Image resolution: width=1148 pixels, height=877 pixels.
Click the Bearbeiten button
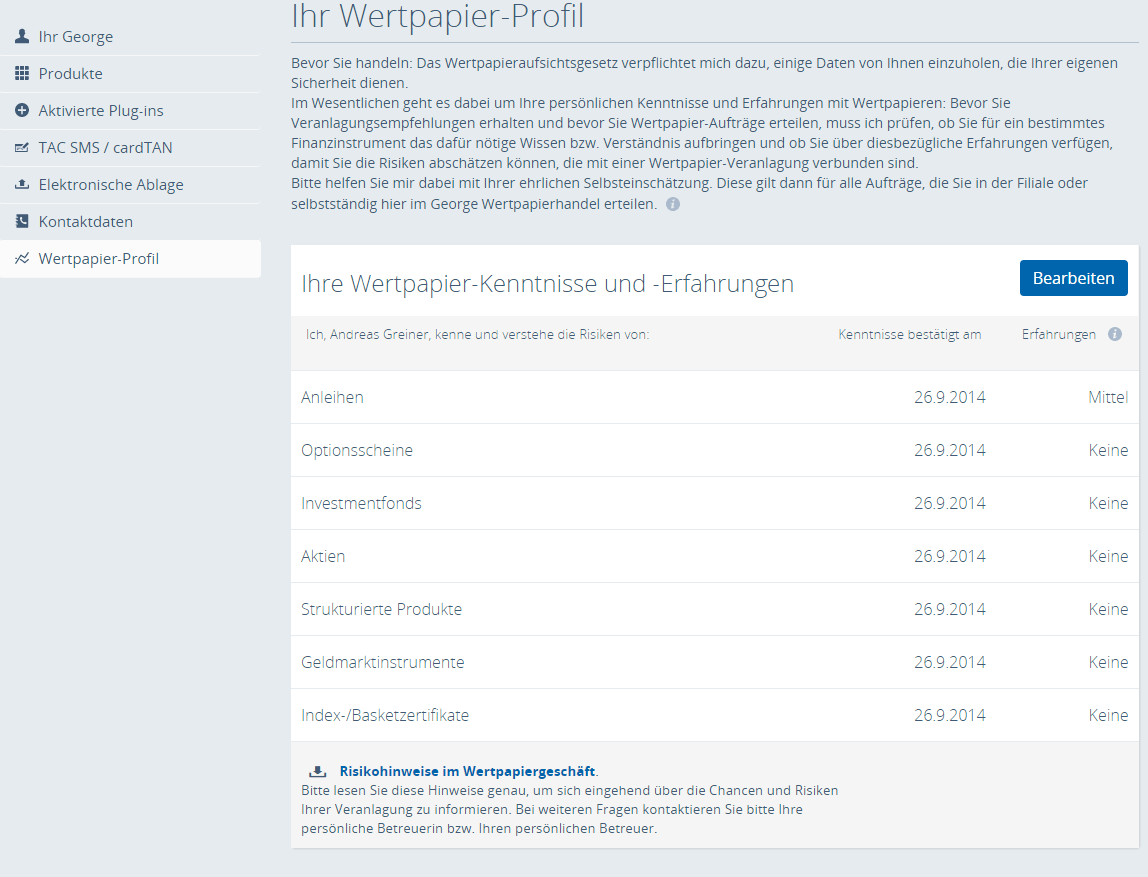coord(1073,278)
